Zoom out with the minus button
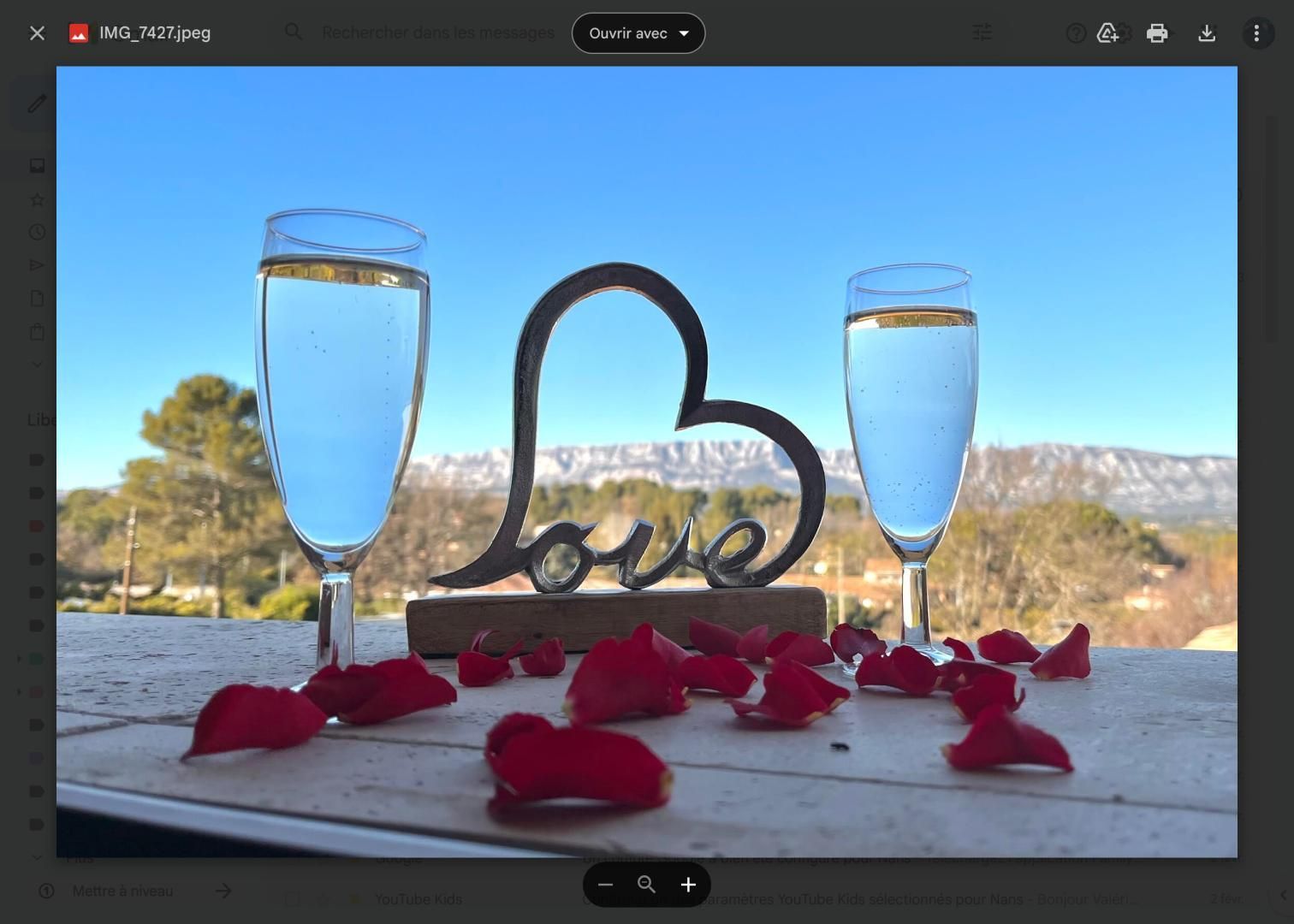 (x=606, y=885)
